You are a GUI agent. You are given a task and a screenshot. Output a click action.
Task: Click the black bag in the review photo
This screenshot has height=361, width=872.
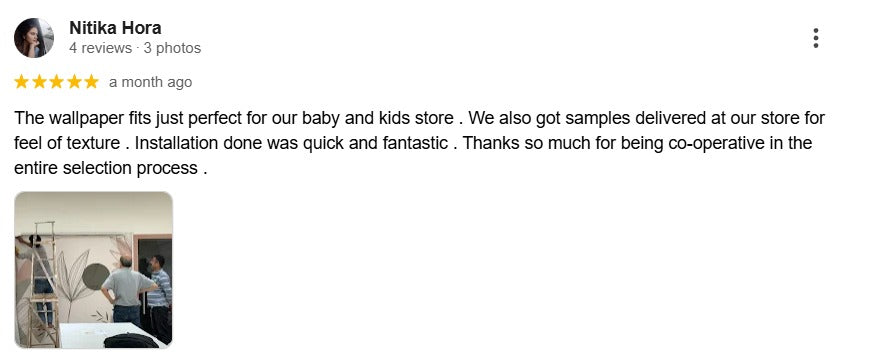pos(131,340)
